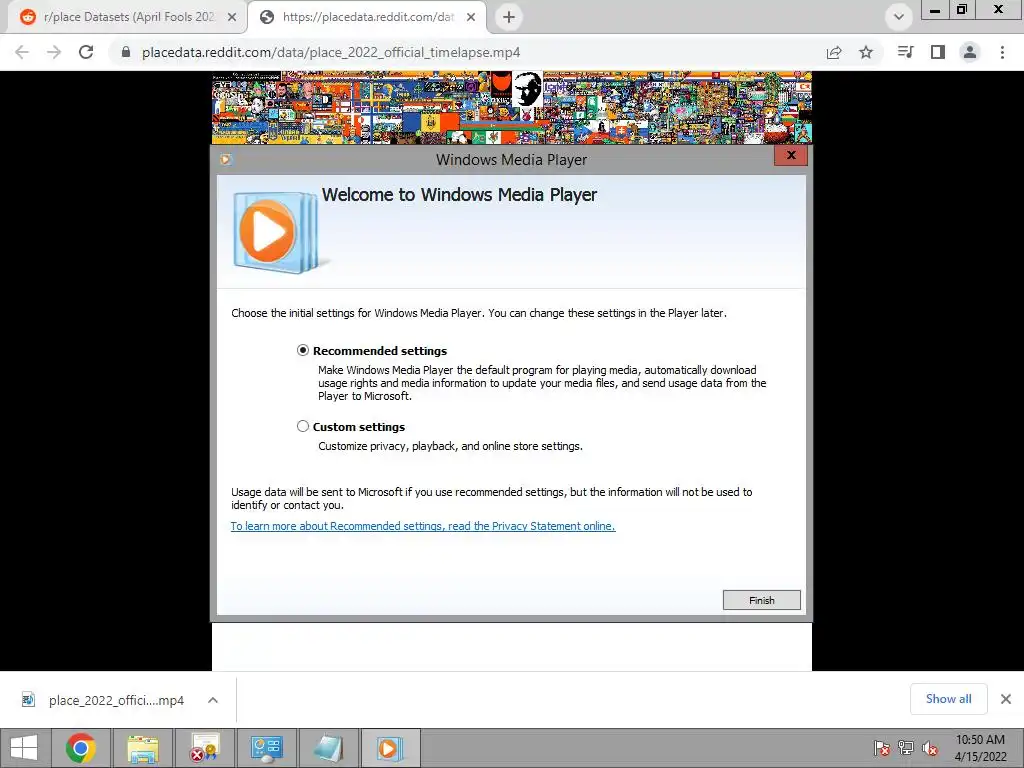Screen dimensions: 1024x768
Task: Go back in Chrome
Action: click(22, 52)
